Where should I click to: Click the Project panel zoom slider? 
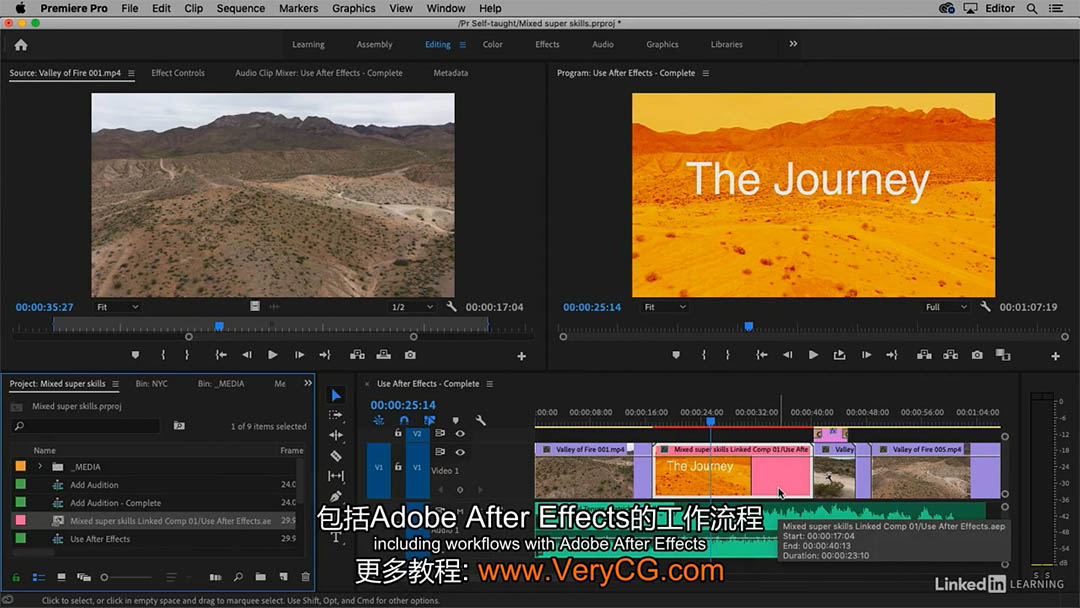coord(125,577)
